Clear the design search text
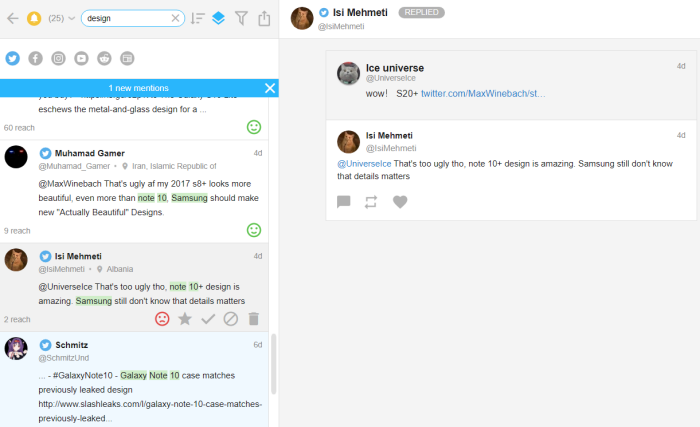The height and width of the screenshot is (427, 700). [175, 18]
